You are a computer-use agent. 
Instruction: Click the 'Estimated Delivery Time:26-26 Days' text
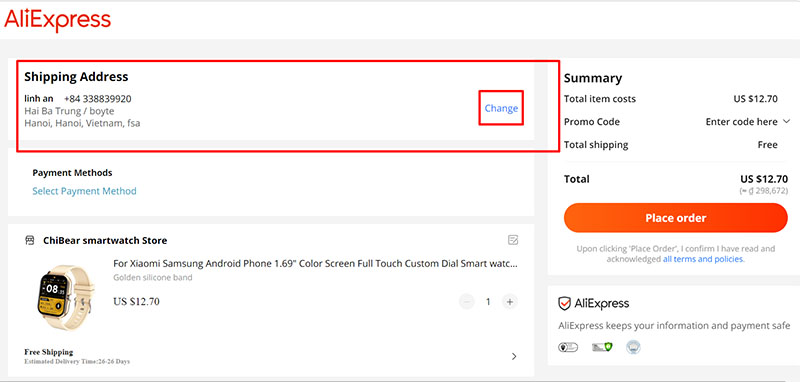coord(77,362)
